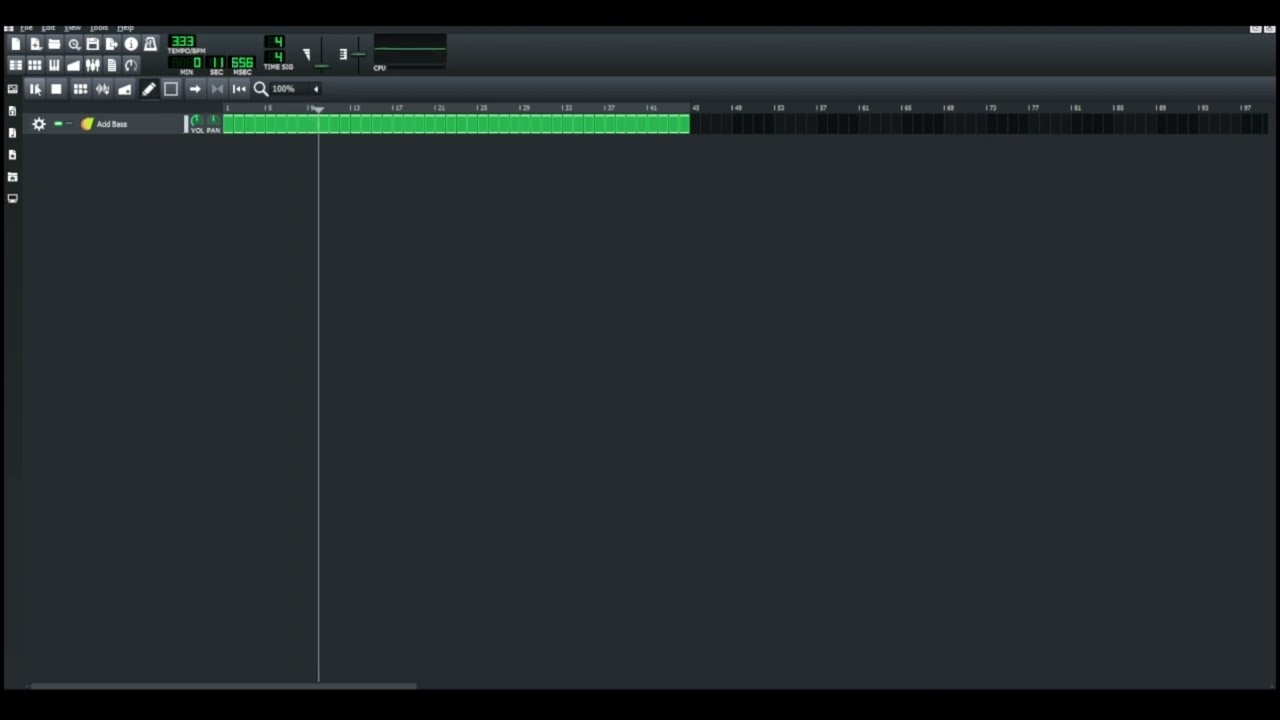Add beat/bassline track
This screenshot has height=720, width=1280.
tap(80, 89)
